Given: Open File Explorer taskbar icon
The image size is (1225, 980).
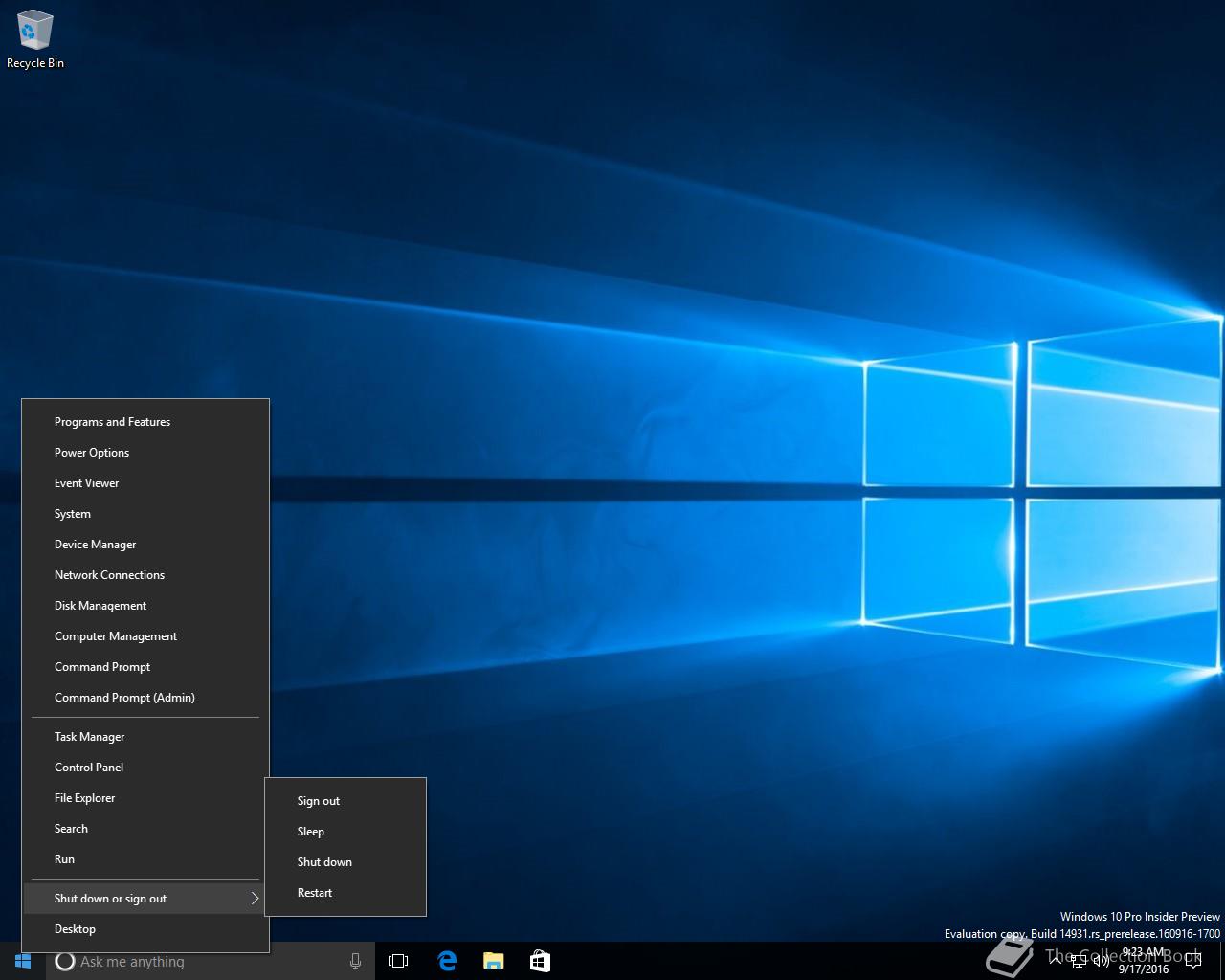Looking at the screenshot, I should pyautogui.click(x=494, y=961).
